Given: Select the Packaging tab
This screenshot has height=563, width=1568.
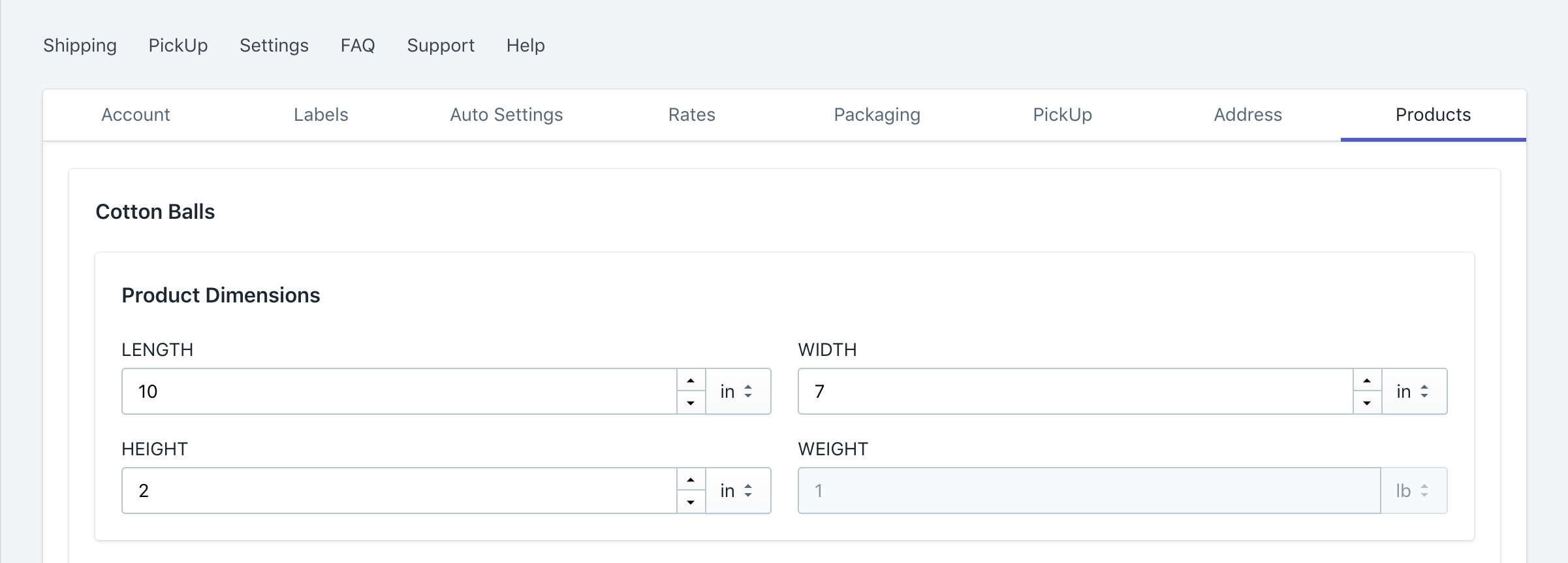Looking at the screenshot, I should 877,115.
